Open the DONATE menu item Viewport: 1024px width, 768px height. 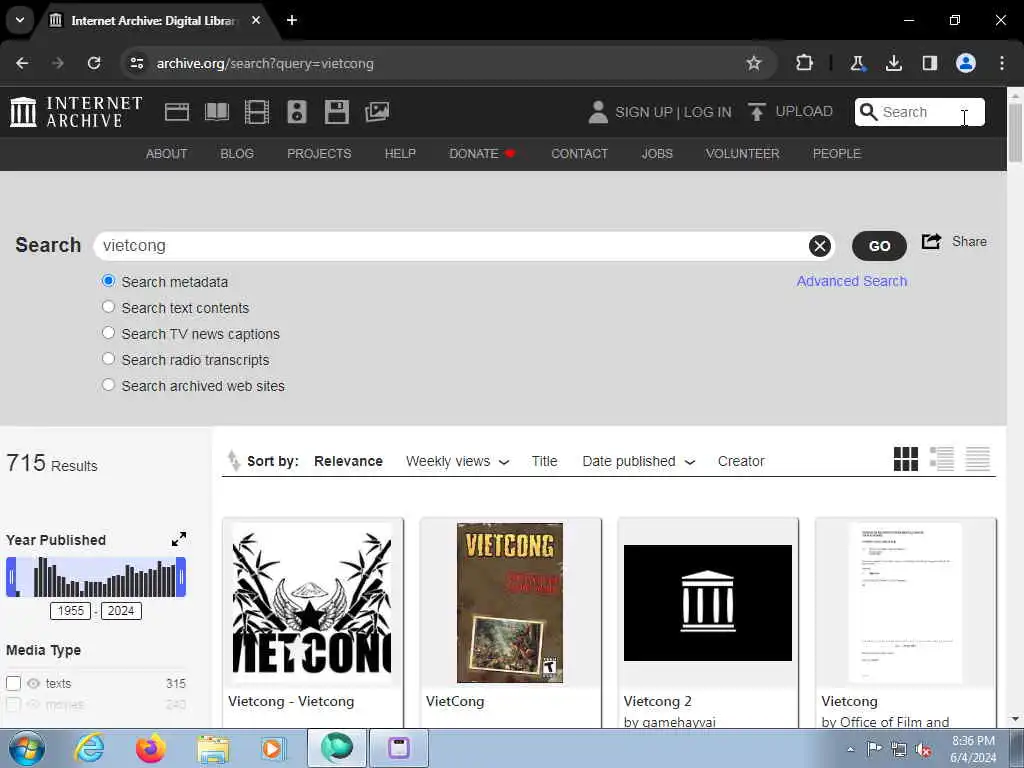(x=482, y=154)
